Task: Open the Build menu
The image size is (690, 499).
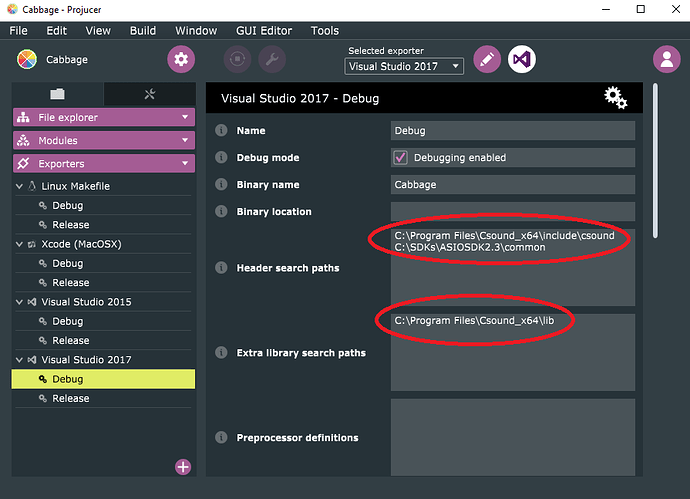Action: coord(143,31)
